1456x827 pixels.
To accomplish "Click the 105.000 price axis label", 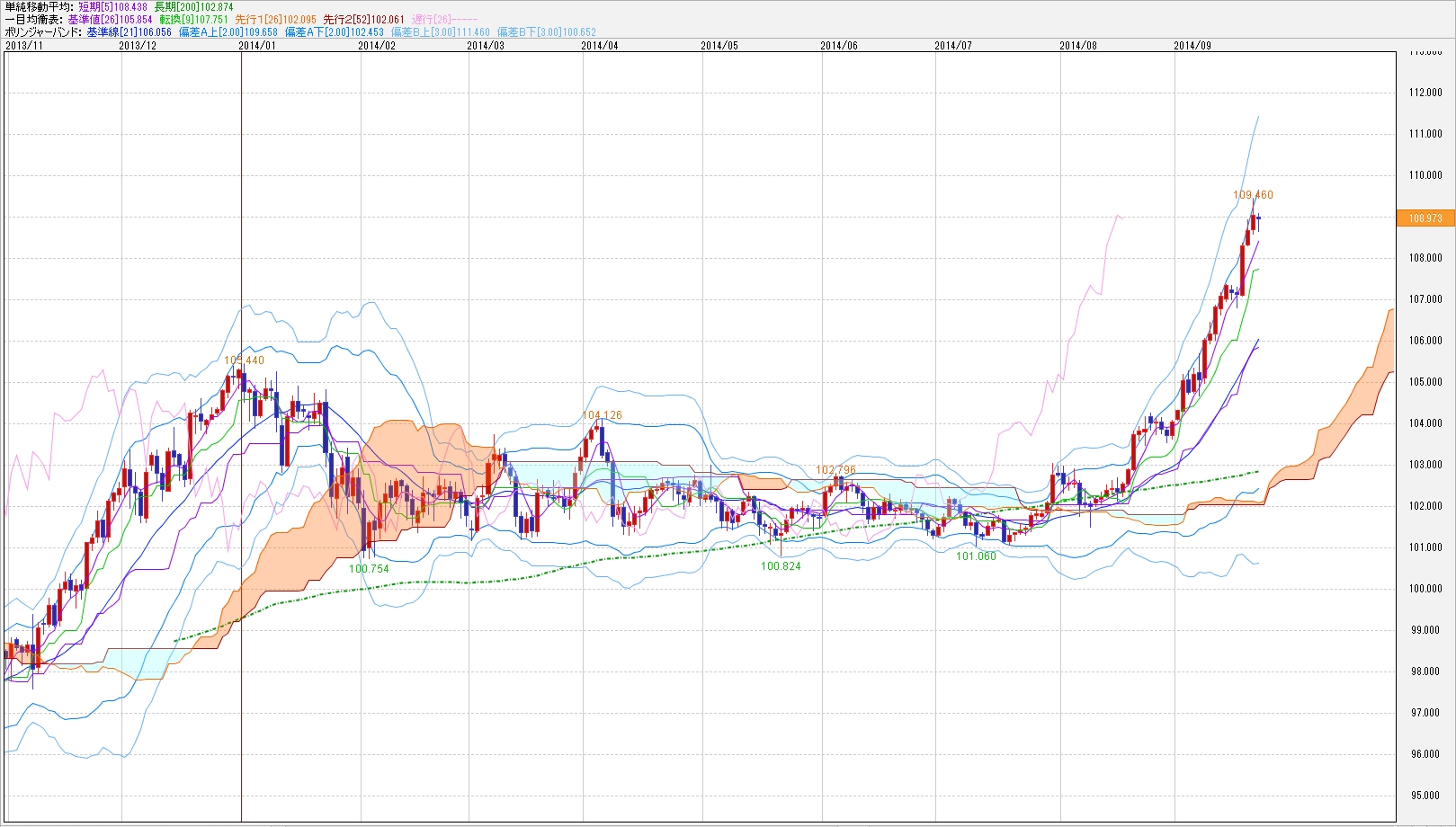I will point(1425,382).
